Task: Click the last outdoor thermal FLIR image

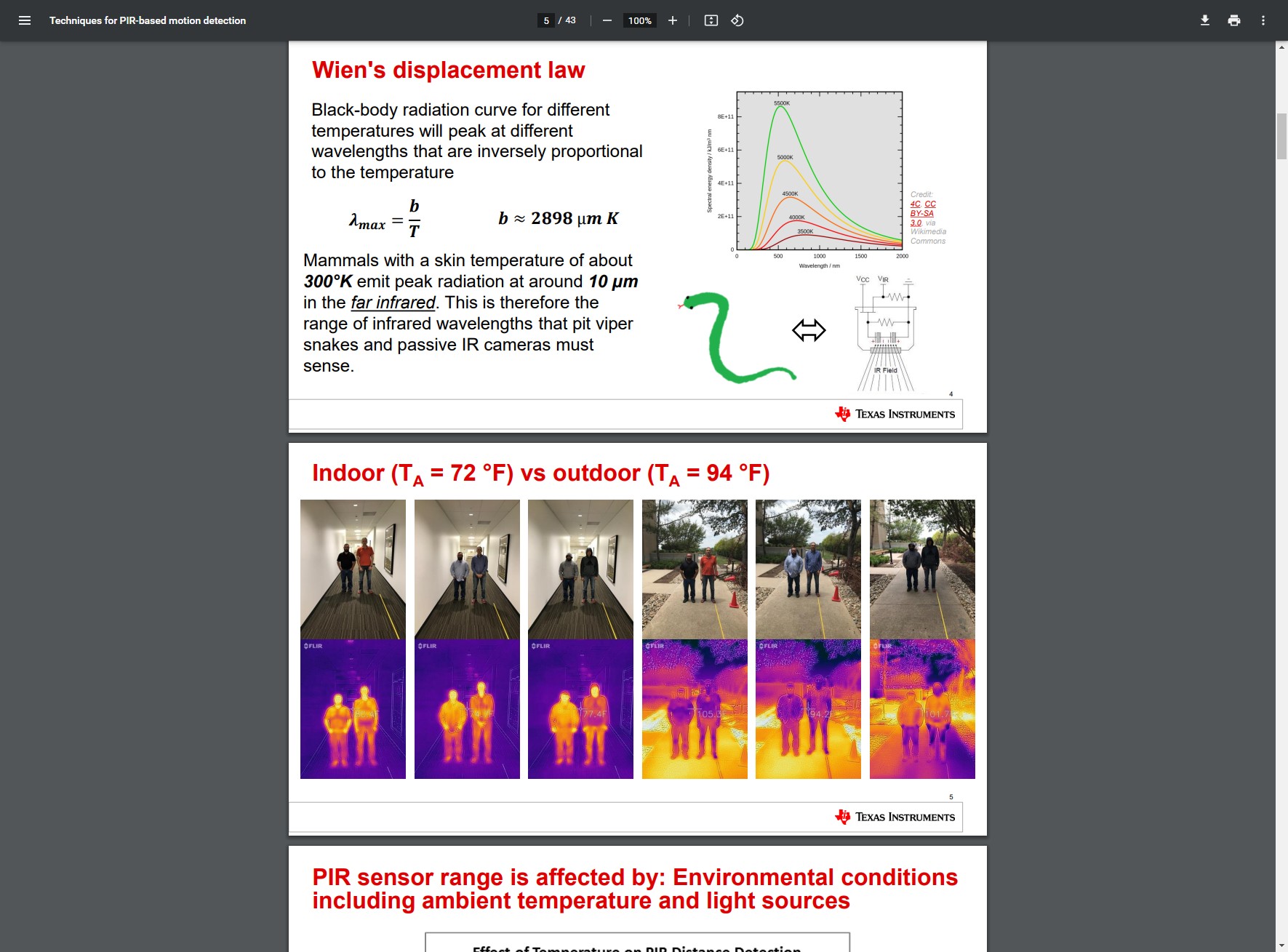Action: coord(922,709)
